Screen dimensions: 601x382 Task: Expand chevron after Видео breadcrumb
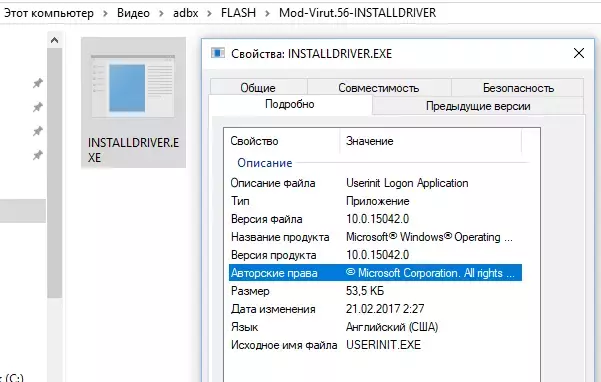point(161,13)
